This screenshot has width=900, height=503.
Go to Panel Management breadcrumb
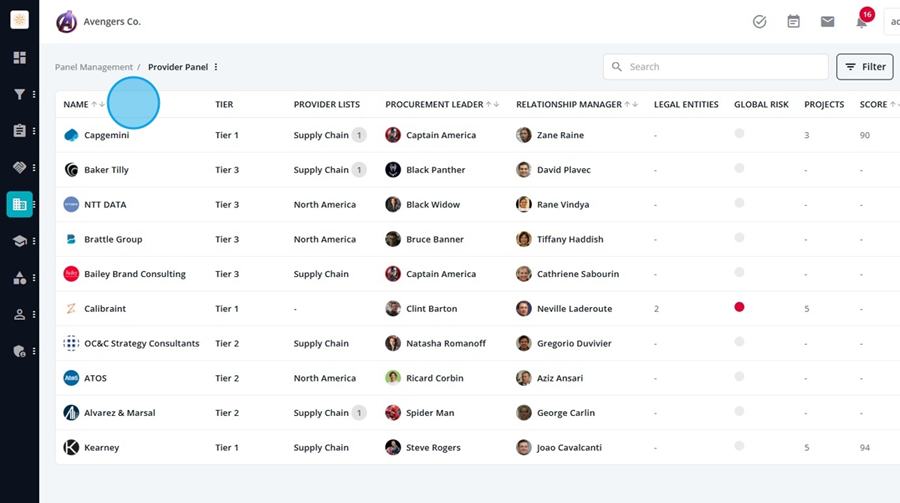(x=94, y=67)
